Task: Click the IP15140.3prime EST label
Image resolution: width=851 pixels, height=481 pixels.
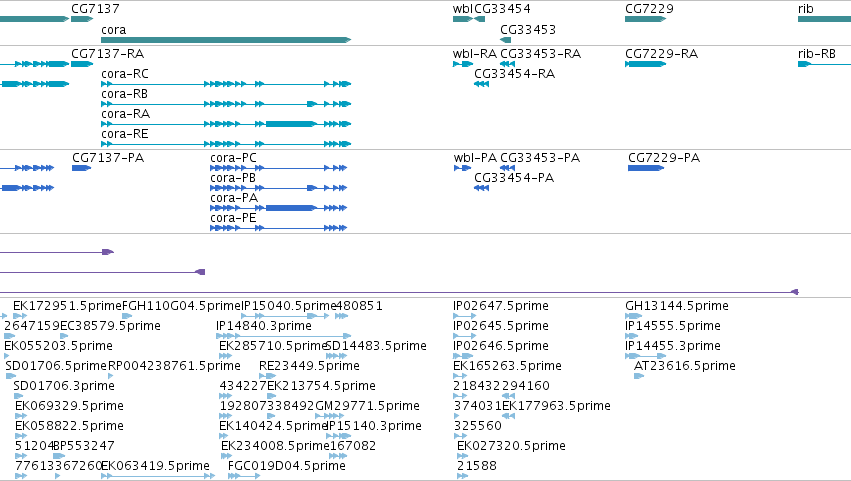Action: (x=374, y=426)
